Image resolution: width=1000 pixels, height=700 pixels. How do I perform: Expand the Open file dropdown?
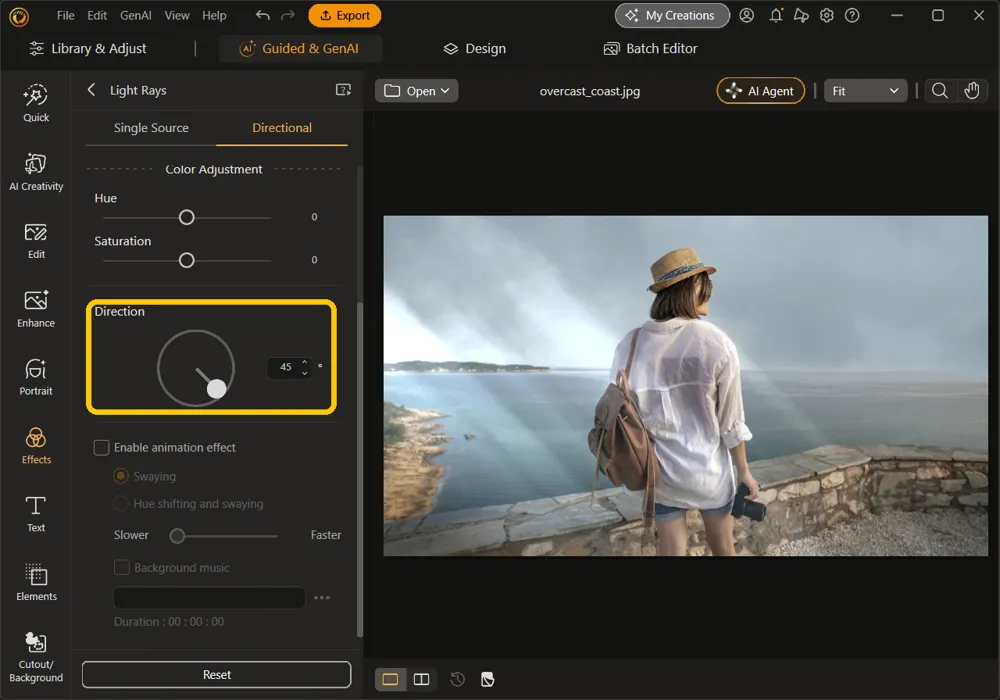click(416, 91)
